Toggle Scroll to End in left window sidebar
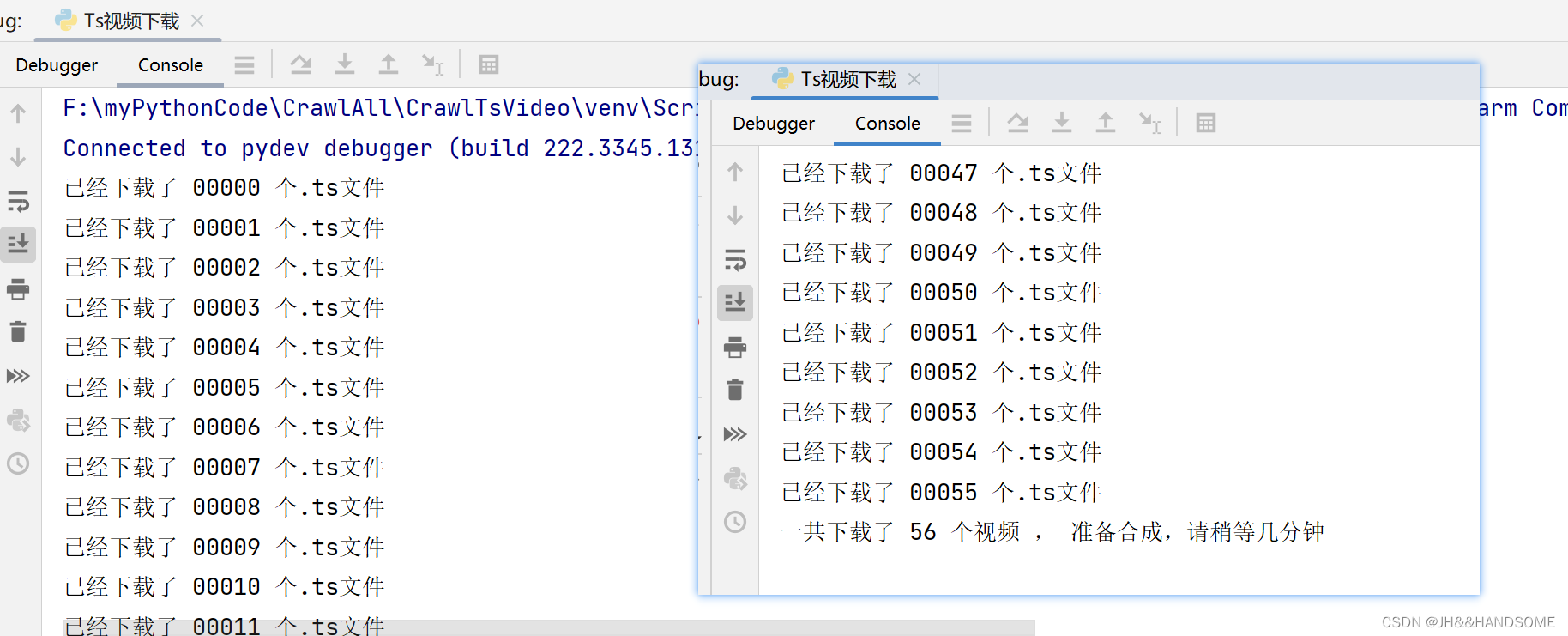This screenshot has height=636, width=1568. 18,244
